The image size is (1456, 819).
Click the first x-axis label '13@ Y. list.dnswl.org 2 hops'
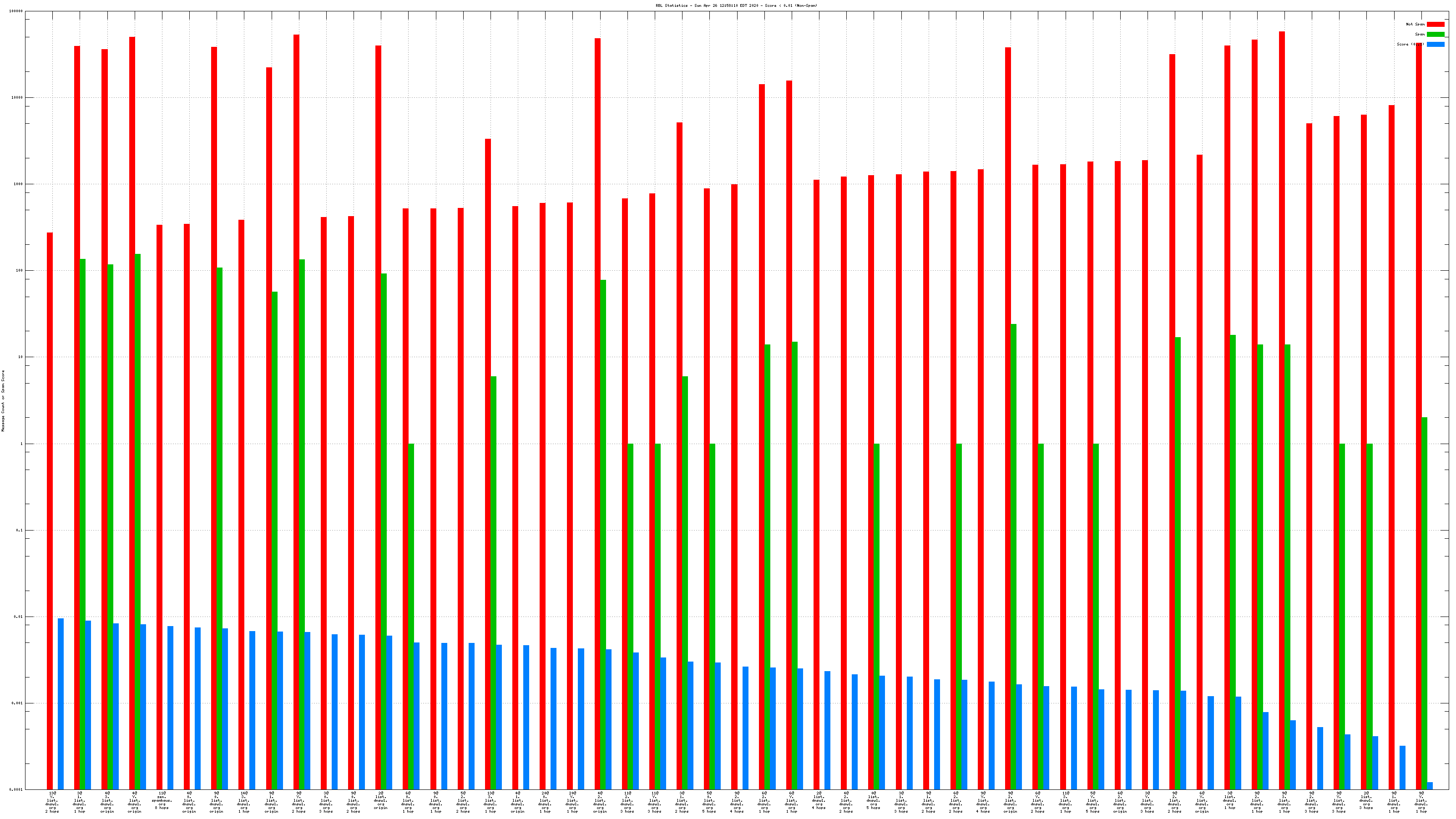point(52,803)
